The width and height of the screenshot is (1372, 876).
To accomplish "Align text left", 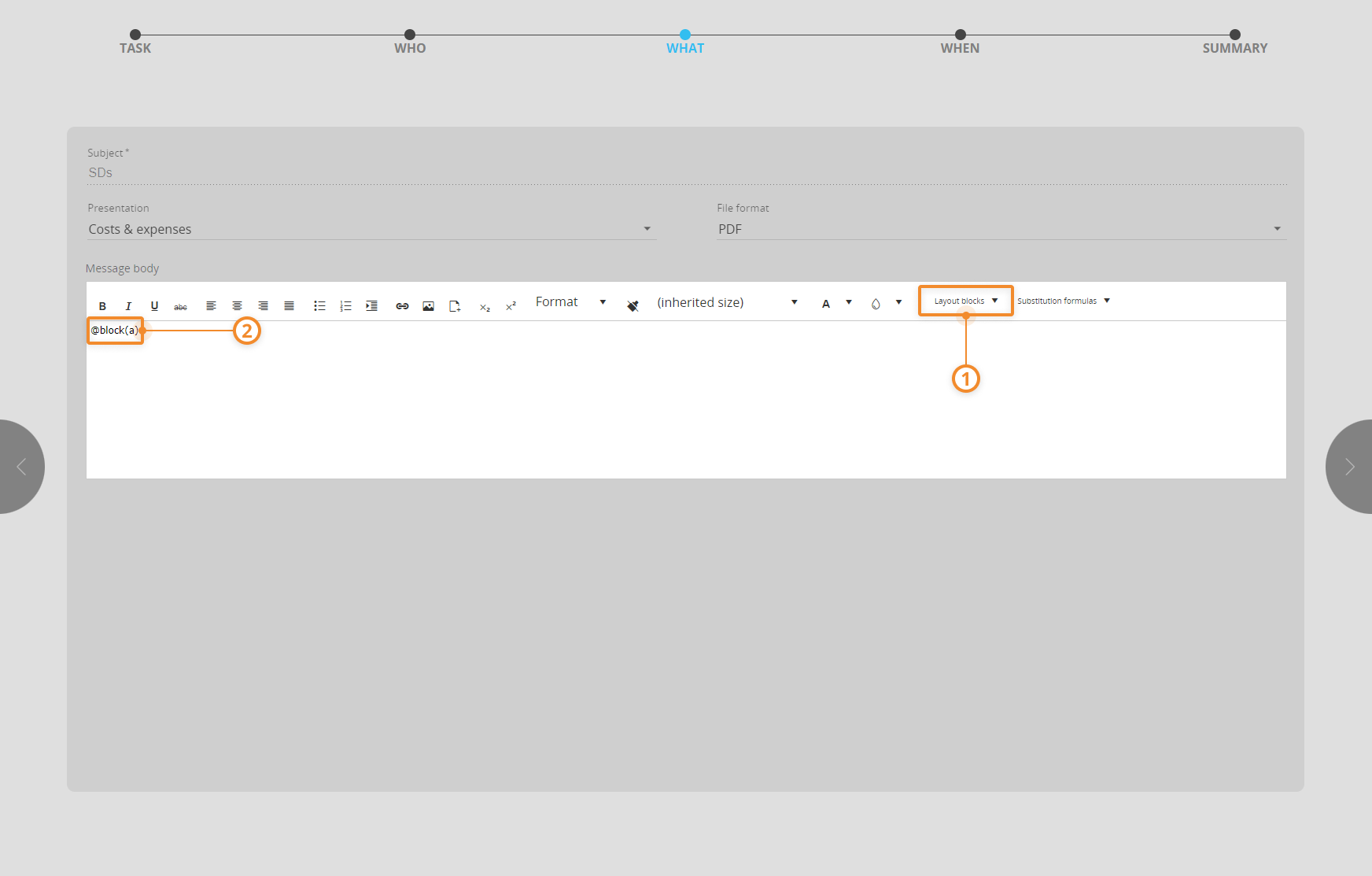I will tap(211, 306).
